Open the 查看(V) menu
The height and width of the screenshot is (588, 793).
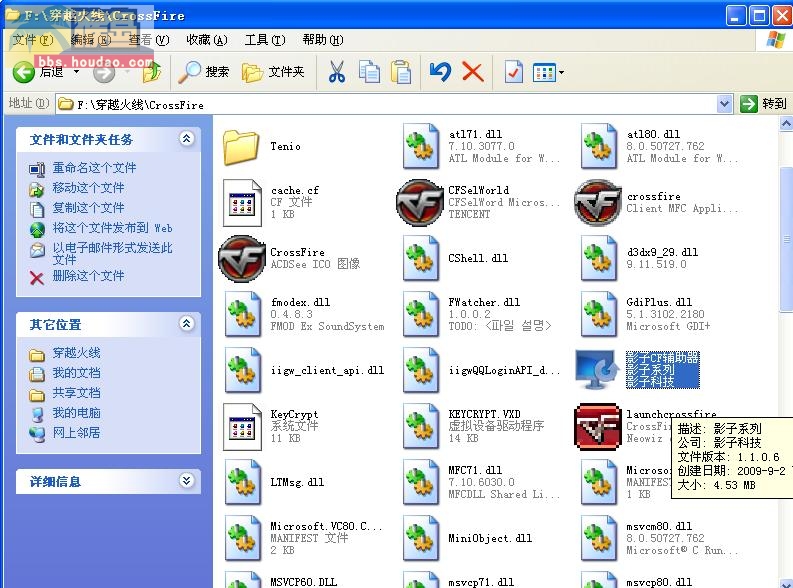pyautogui.click(x=148, y=39)
